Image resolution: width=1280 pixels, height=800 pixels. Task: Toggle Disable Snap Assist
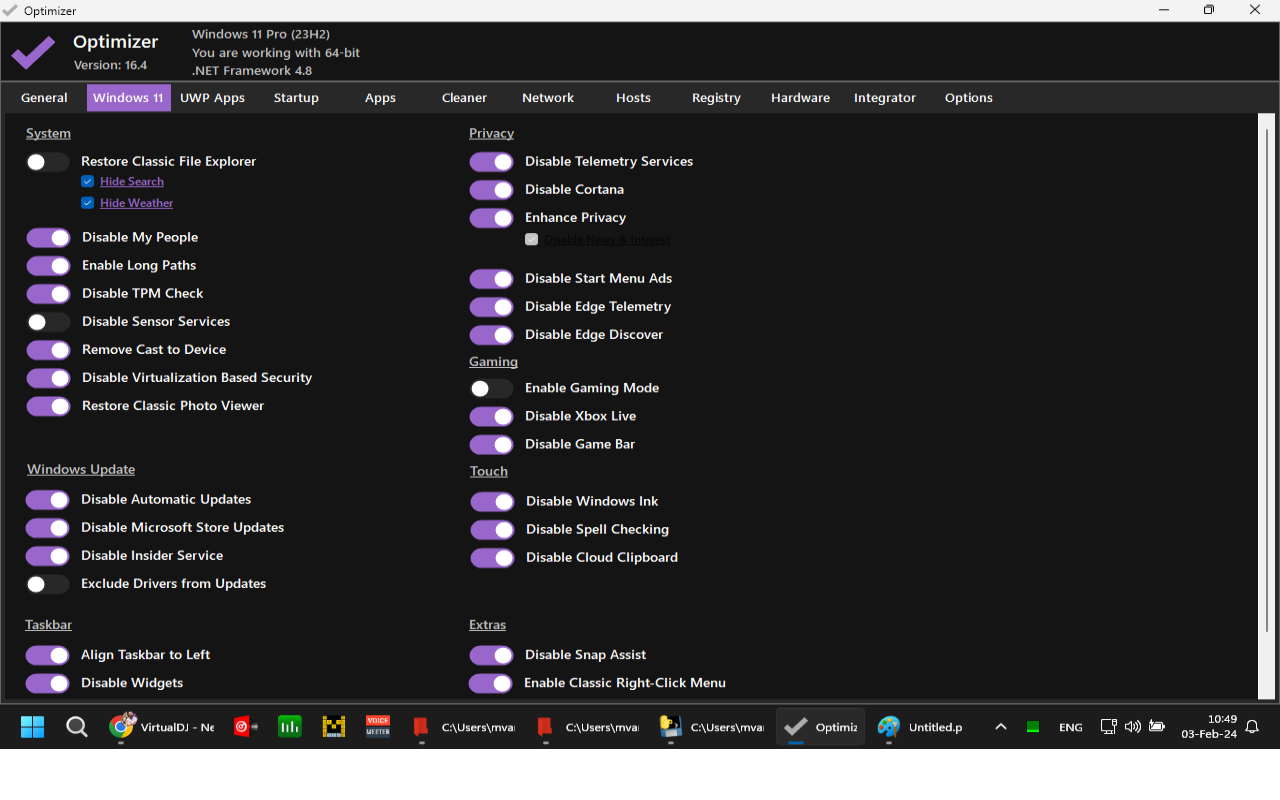[491, 655]
